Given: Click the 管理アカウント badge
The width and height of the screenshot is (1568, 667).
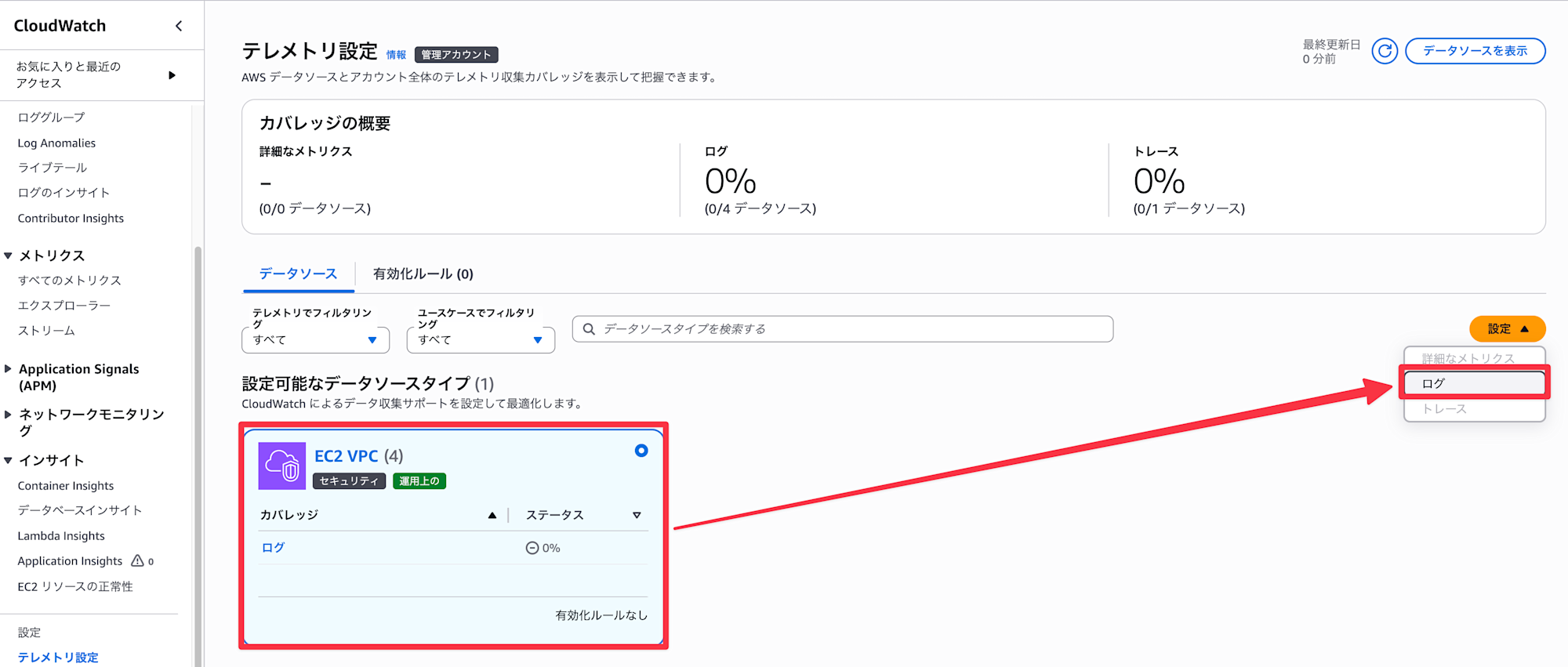Looking at the screenshot, I should point(456,55).
